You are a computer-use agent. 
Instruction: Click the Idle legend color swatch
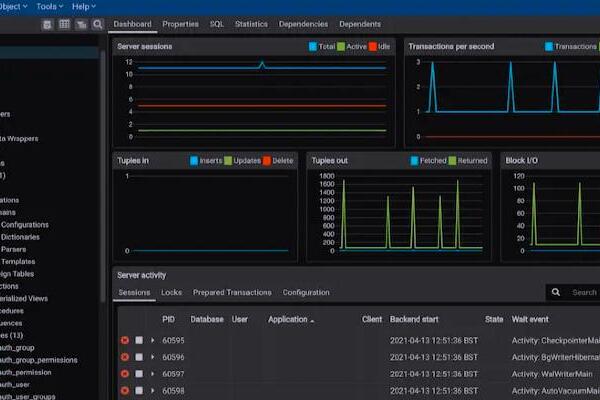(x=371, y=46)
